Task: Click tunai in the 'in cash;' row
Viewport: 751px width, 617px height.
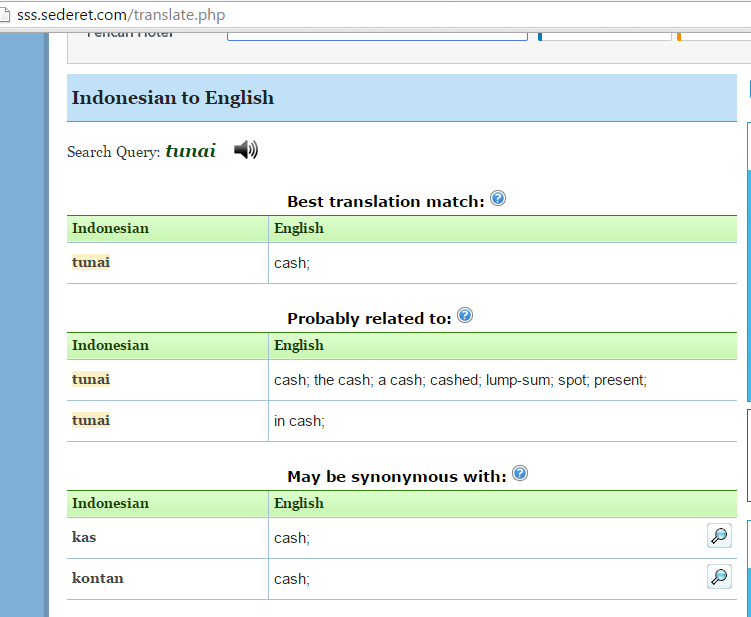Action: coord(91,421)
